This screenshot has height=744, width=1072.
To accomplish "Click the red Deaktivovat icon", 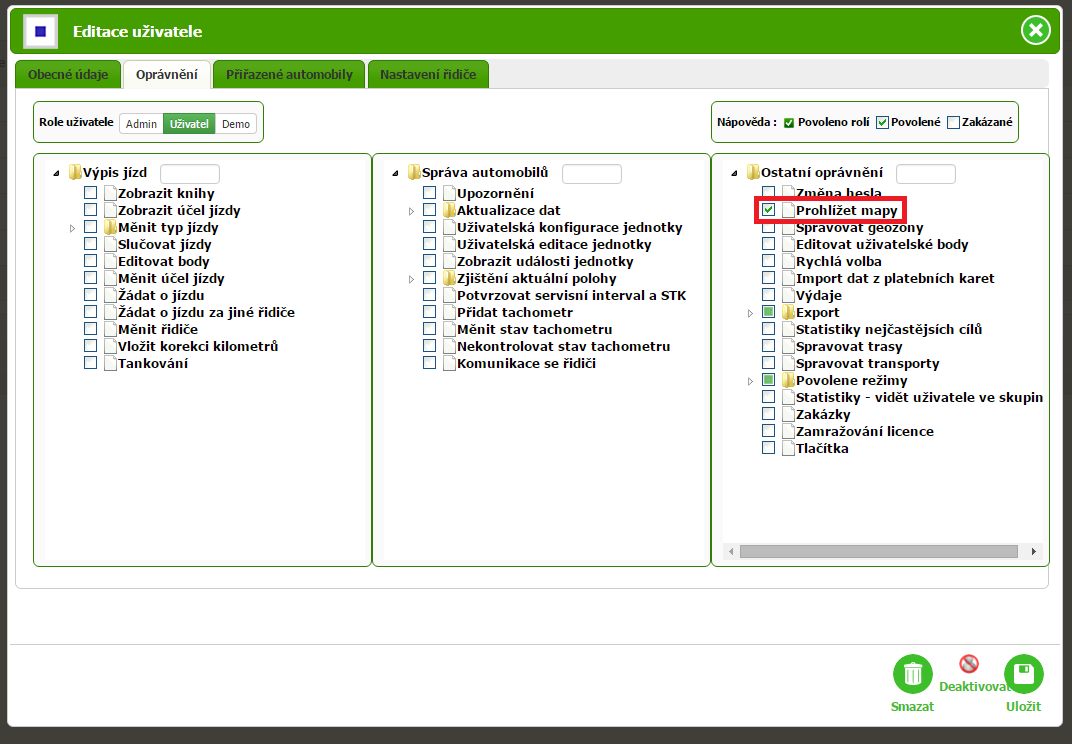I will pos(968,664).
